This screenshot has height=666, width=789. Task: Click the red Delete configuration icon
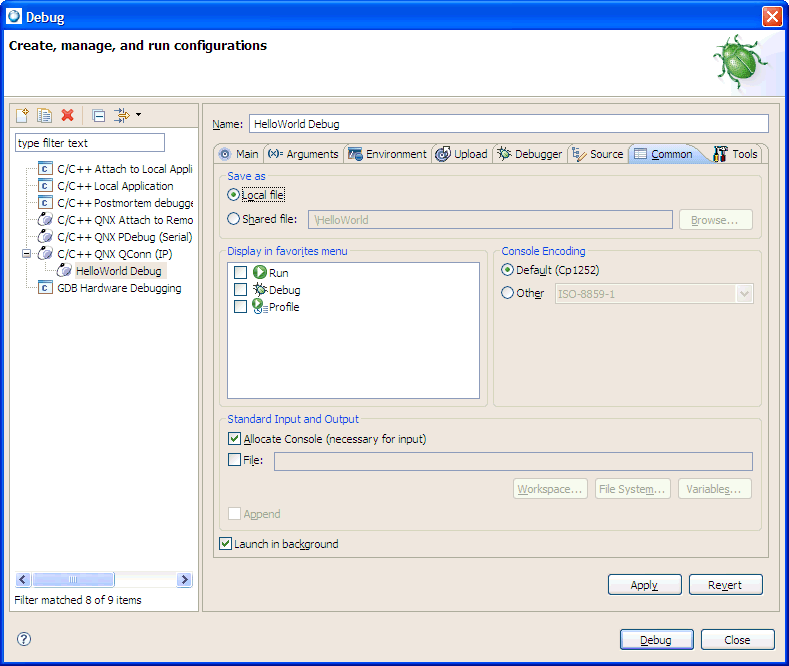point(68,116)
